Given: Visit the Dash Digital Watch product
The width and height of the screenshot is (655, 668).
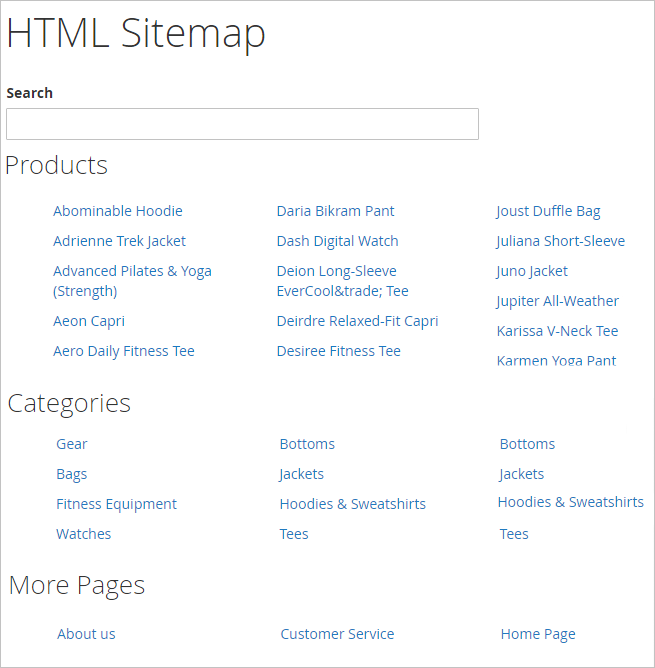Looking at the screenshot, I should [337, 241].
